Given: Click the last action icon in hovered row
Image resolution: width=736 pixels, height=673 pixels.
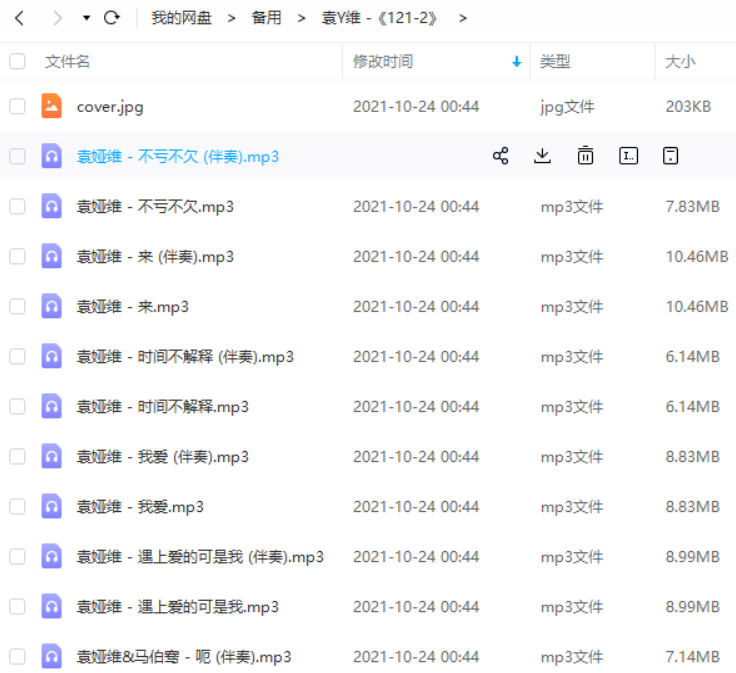Looking at the screenshot, I should [x=671, y=156].
